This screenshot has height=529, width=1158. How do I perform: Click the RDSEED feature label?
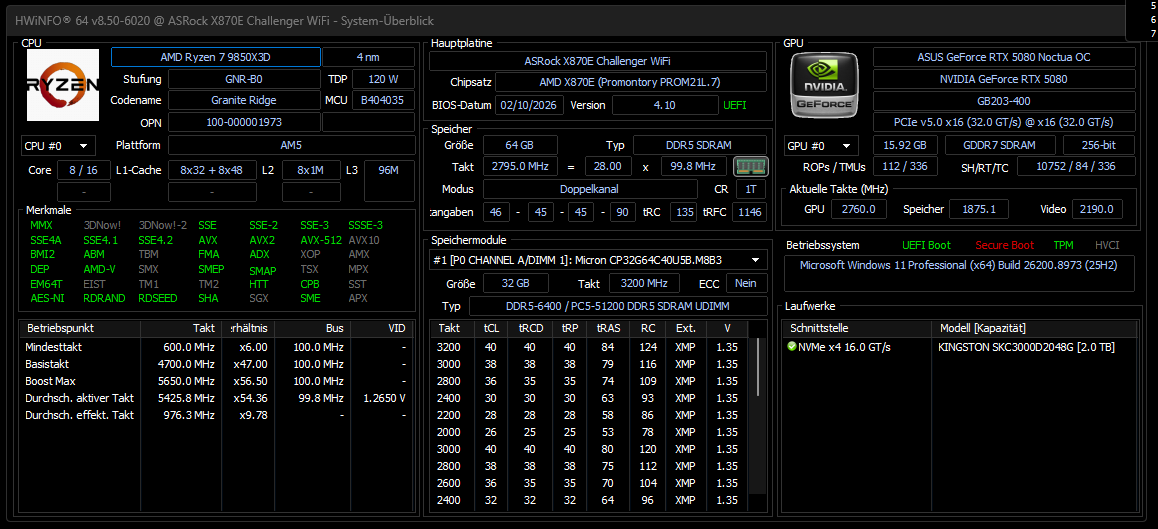157,298
